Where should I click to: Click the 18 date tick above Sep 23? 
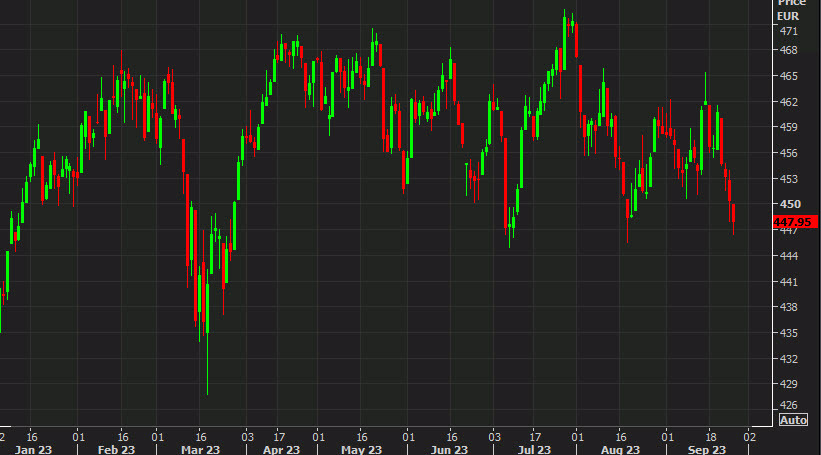pos(711,437)
